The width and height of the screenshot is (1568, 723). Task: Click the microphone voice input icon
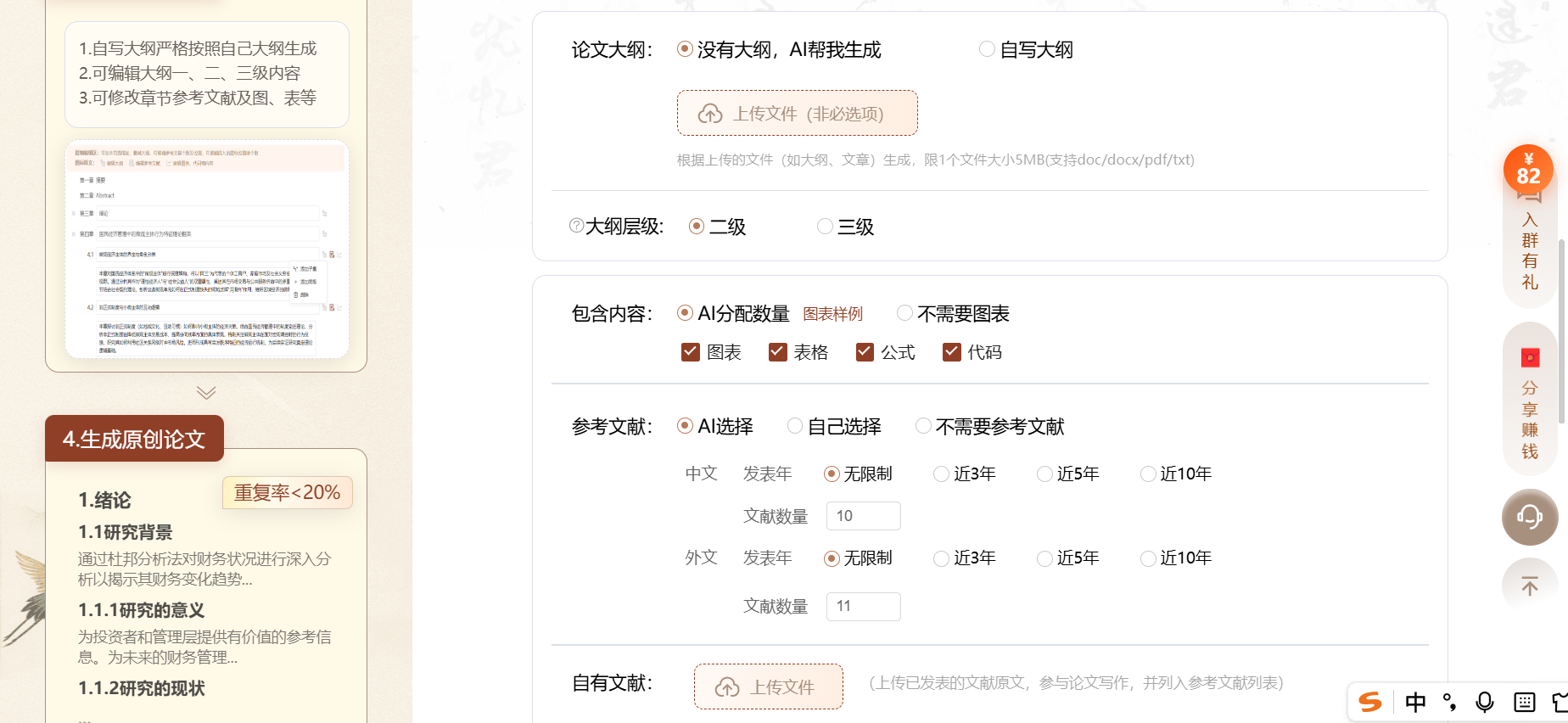click(1485, 702)
